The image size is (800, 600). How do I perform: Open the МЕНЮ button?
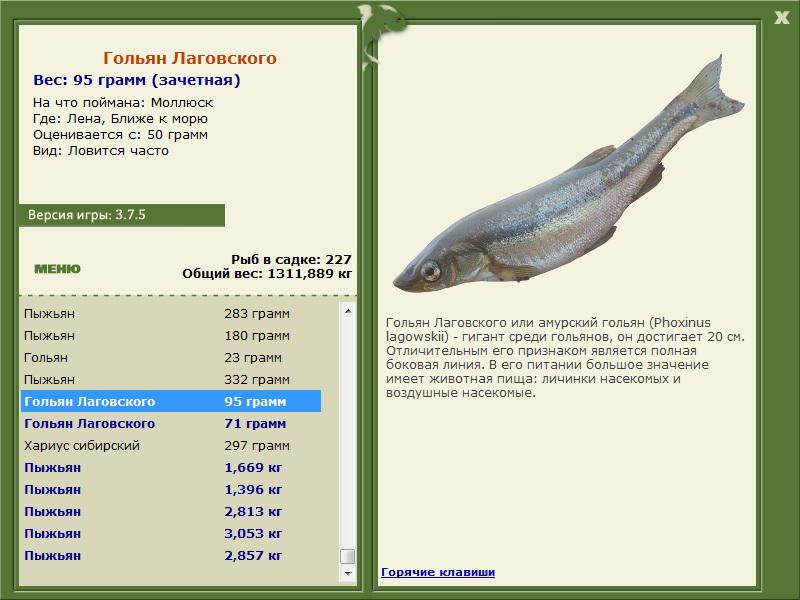57,269
